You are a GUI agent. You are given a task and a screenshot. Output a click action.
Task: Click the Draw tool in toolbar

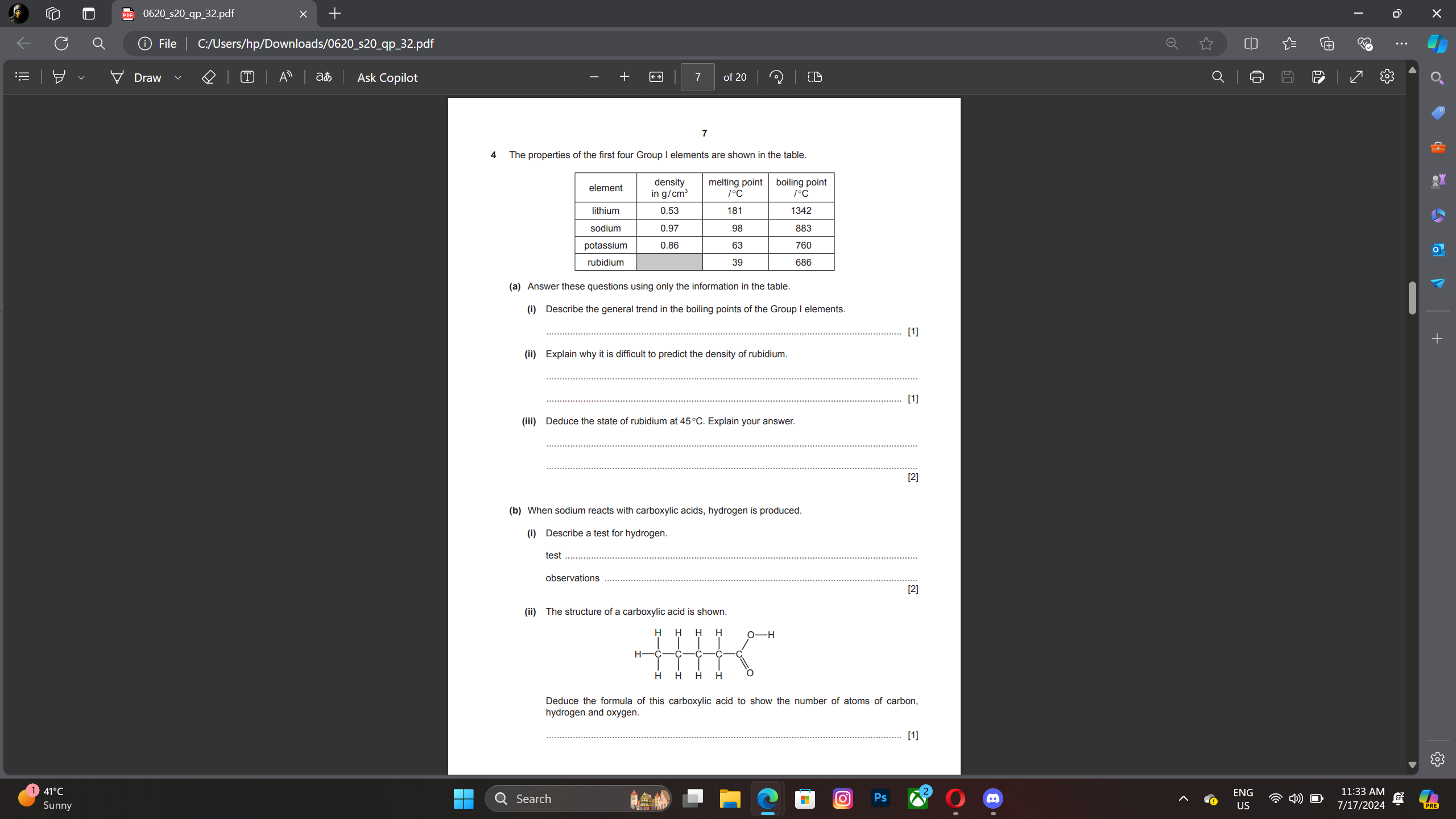coord(147,77)
